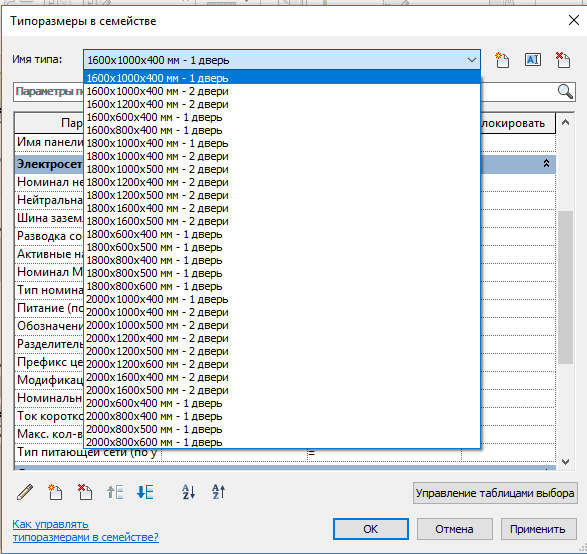Select type 1600x1200x400 мм - 2 двери
The image size is (587, 554).
click(282, 104)
